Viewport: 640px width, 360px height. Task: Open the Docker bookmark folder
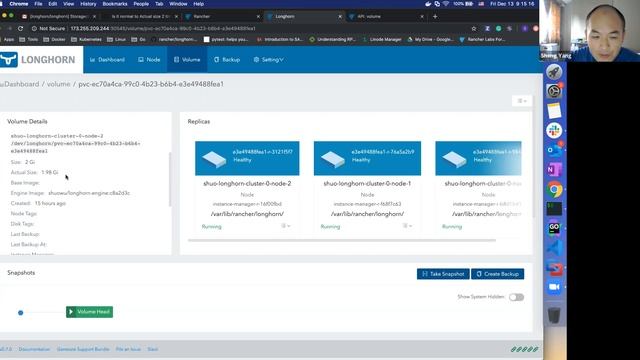[x=54, y=40]
